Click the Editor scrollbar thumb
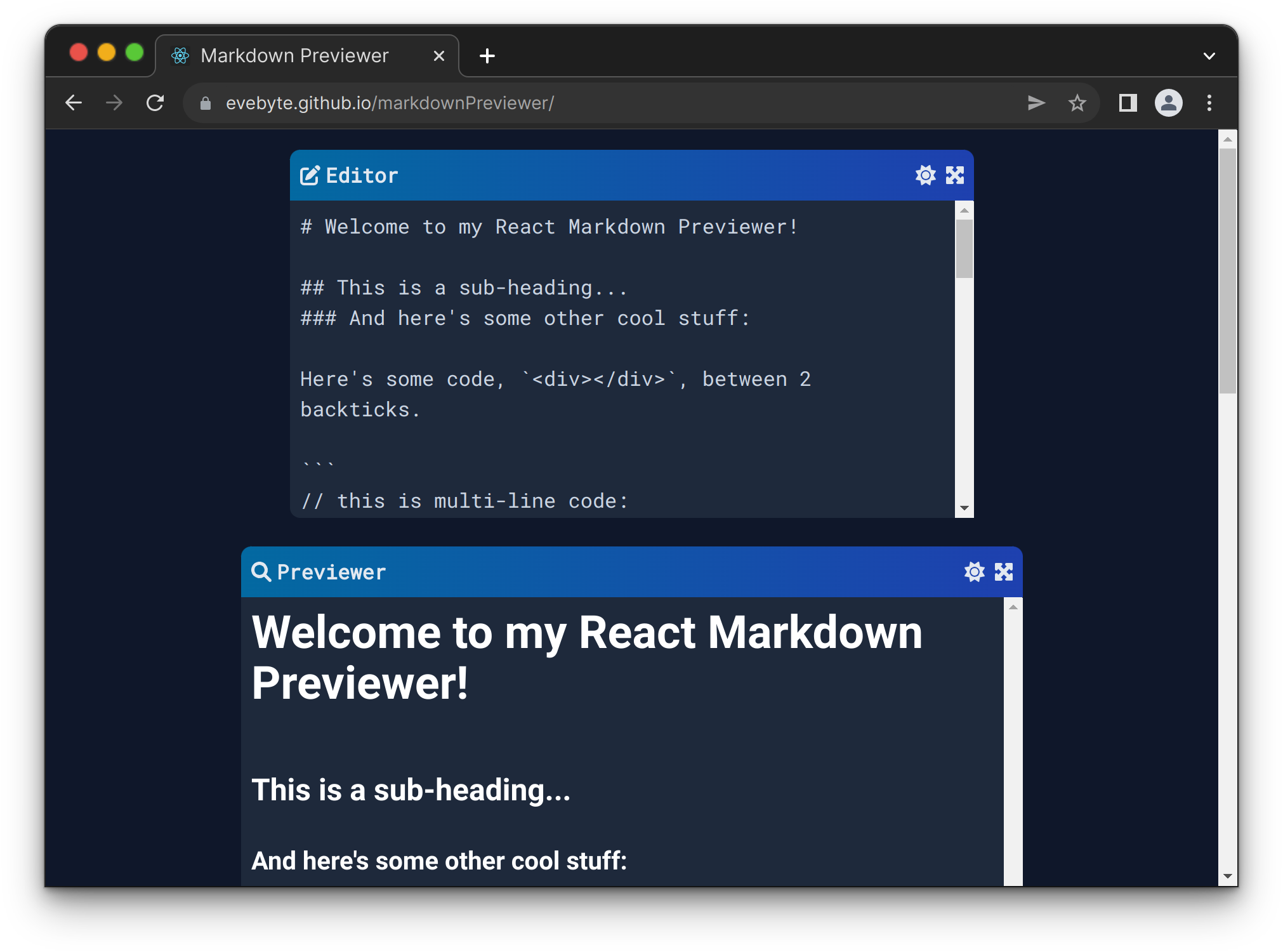 [x=964, y=249]
